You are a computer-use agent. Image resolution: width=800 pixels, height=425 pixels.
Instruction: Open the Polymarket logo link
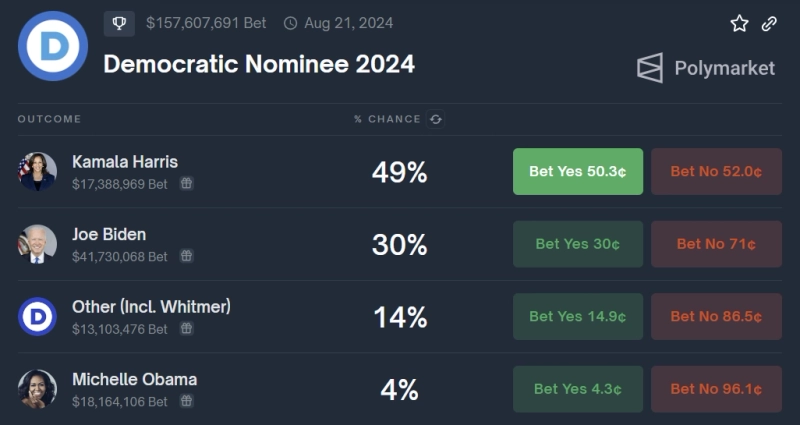pyautogui.click(x=706, y=68)
